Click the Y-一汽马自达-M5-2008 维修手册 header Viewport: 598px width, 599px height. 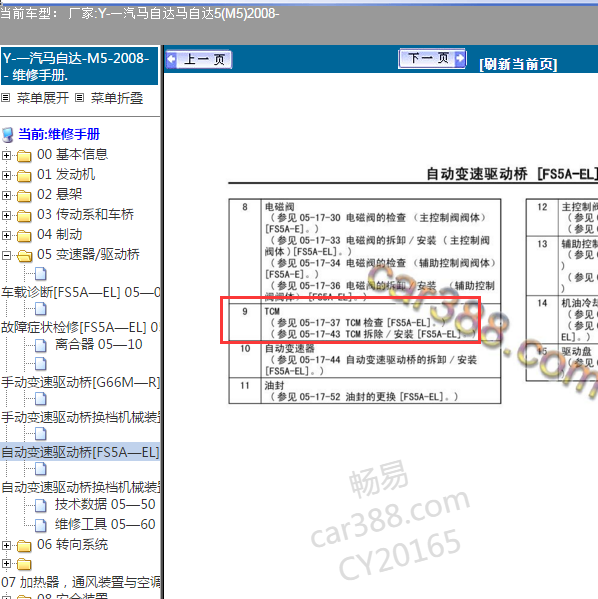point(79,66)
